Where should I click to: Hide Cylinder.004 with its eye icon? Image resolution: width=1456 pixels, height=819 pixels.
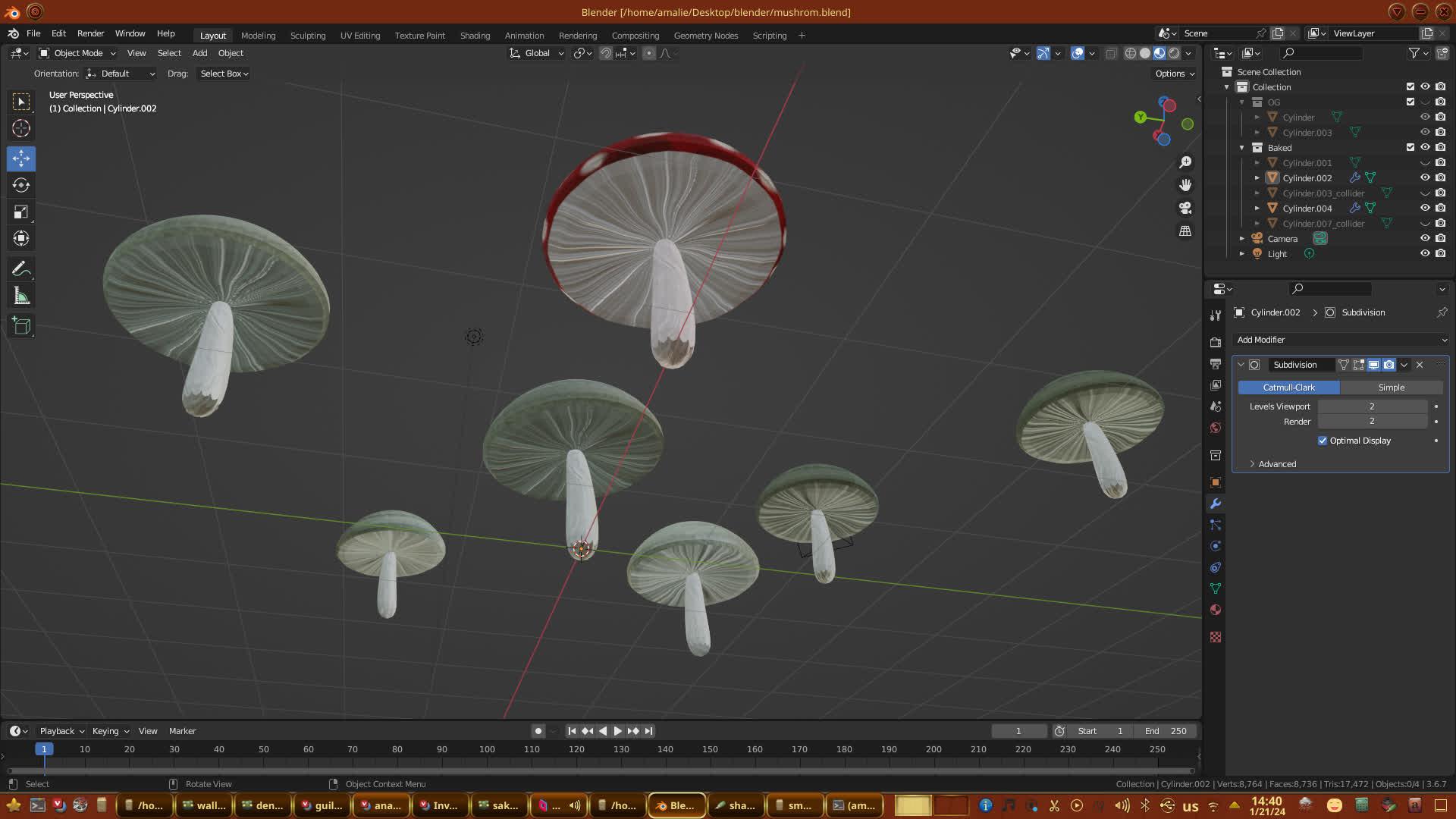click(1425, 208)
